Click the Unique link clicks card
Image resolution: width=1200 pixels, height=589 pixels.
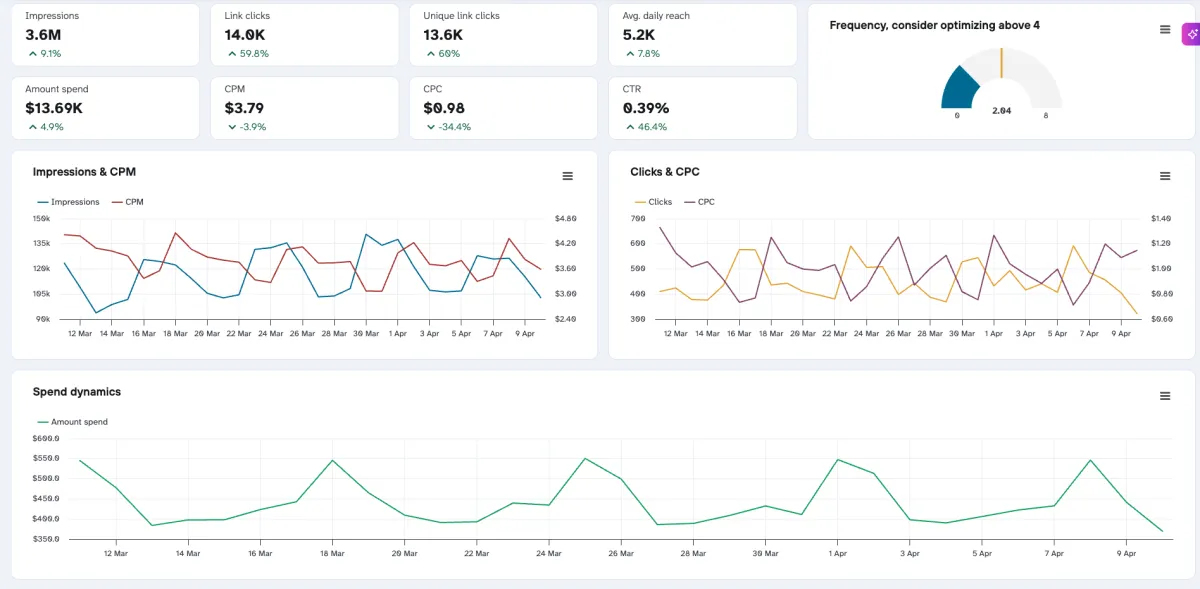pos(503,35)
